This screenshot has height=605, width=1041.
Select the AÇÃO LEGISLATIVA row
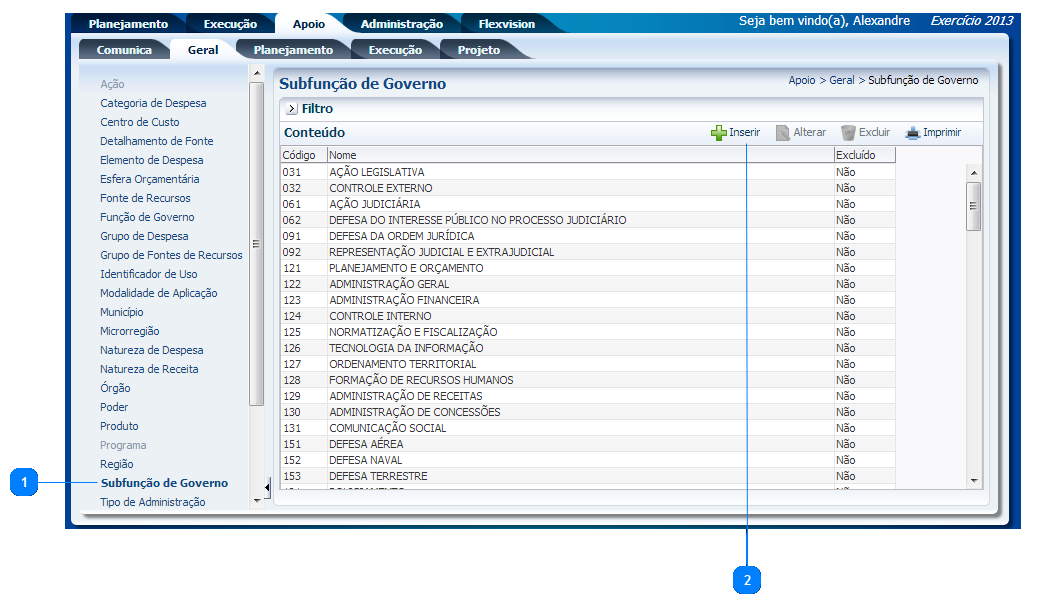click(376, 172)
